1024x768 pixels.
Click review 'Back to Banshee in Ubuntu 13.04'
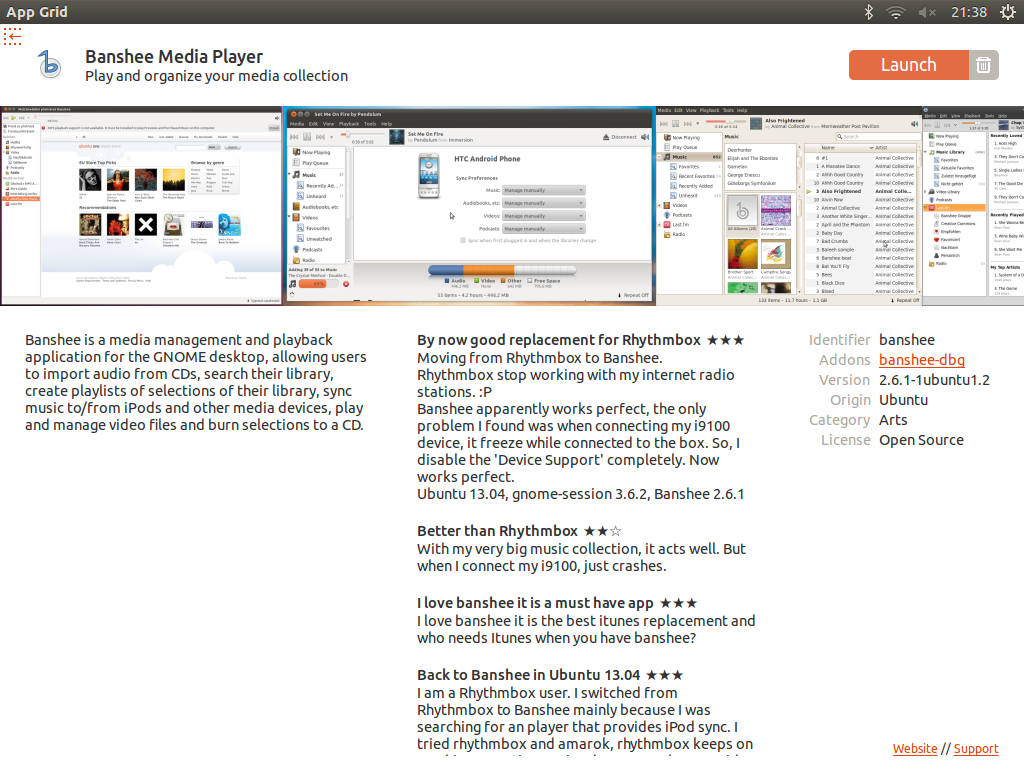click(528, 675)
